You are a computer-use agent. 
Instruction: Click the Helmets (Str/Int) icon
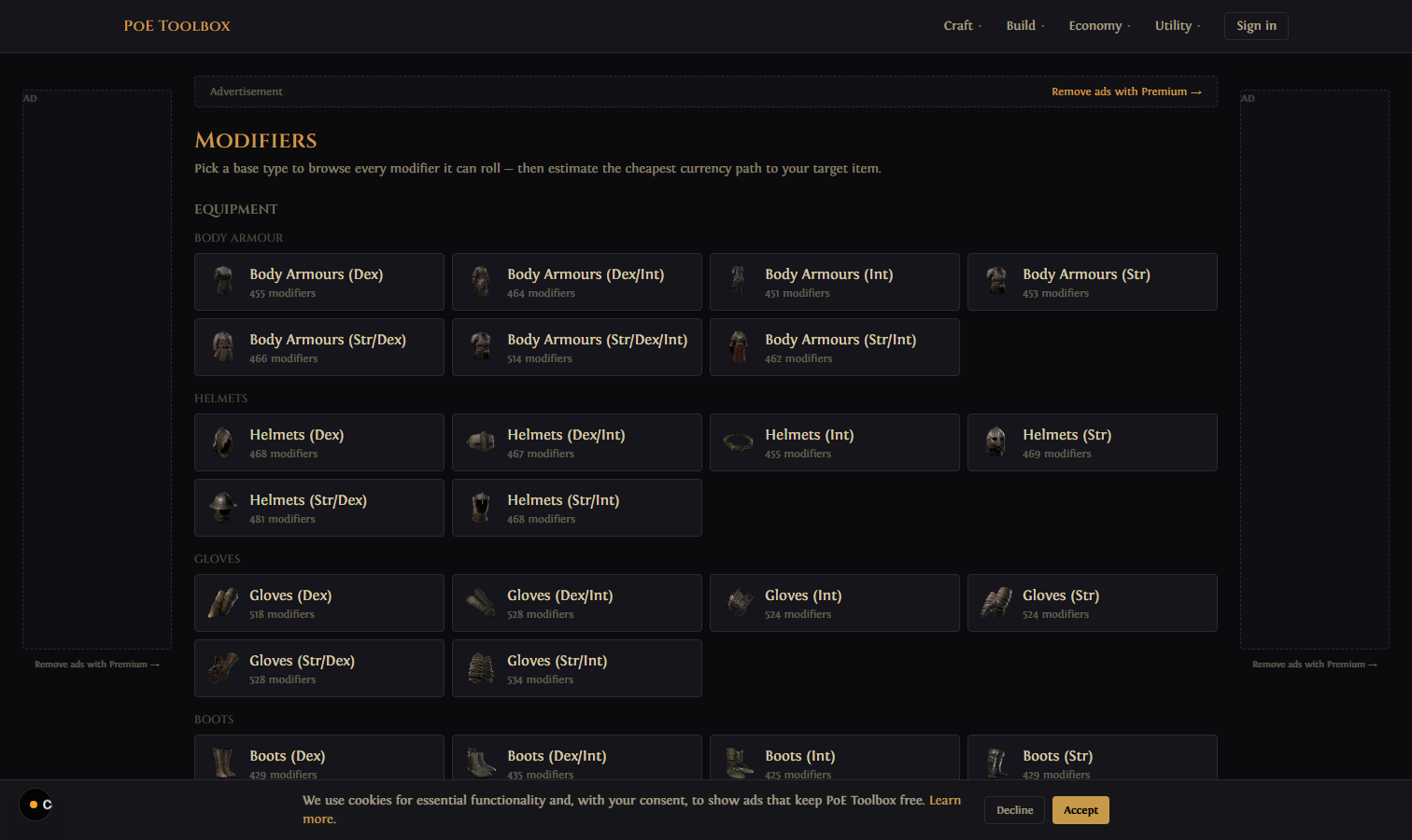[481, 508]
